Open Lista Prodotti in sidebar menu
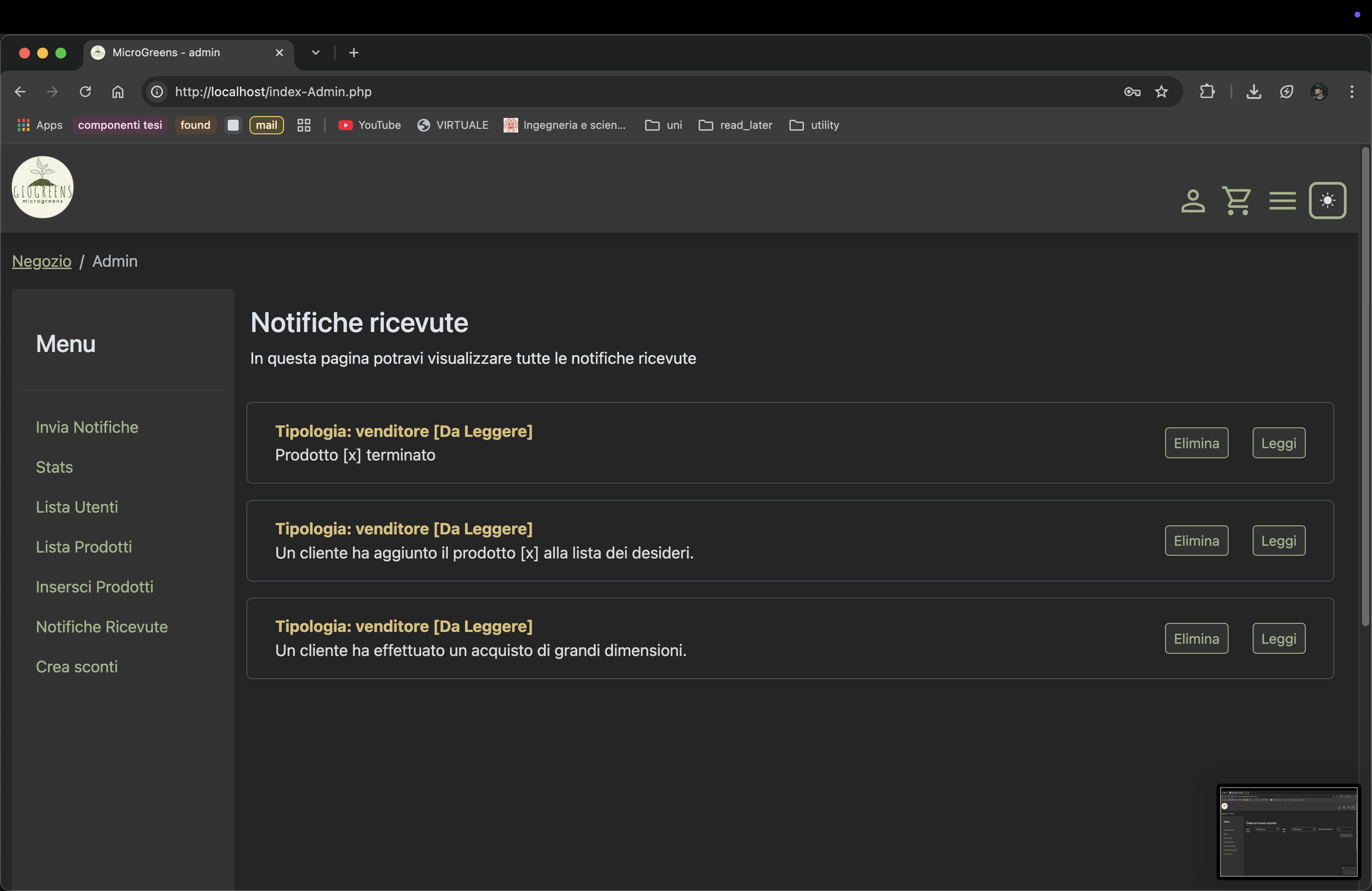The width and height of the screenshot is (1372, 891). click(x=83, y=546)
